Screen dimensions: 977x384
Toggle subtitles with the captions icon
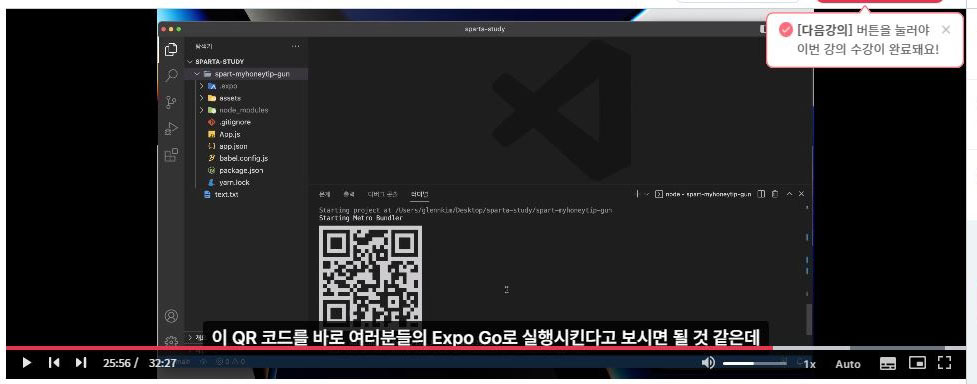[888, 363]
